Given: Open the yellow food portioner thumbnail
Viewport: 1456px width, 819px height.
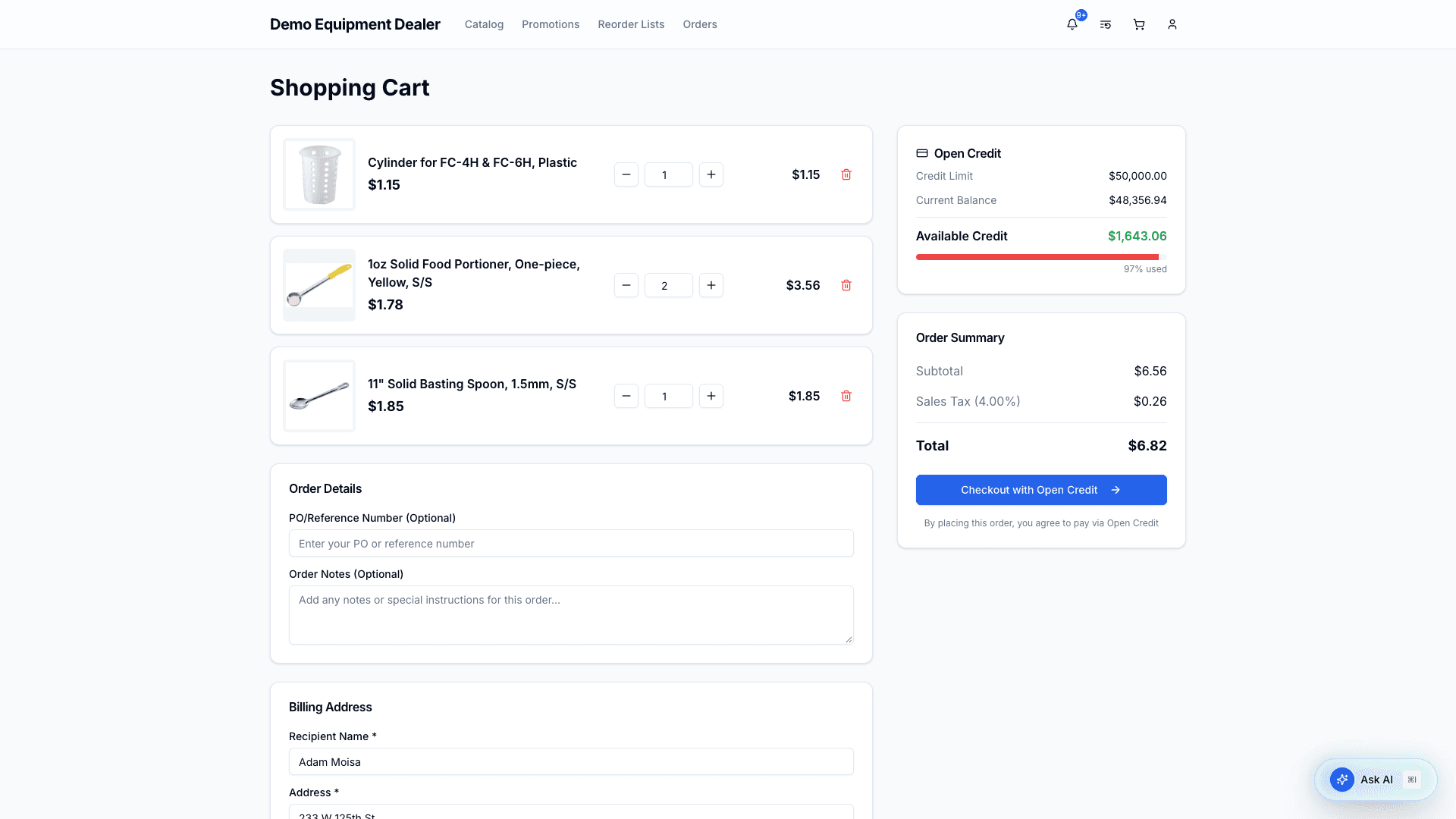Looking at the screenshot, I should click(x=319, y=285).
